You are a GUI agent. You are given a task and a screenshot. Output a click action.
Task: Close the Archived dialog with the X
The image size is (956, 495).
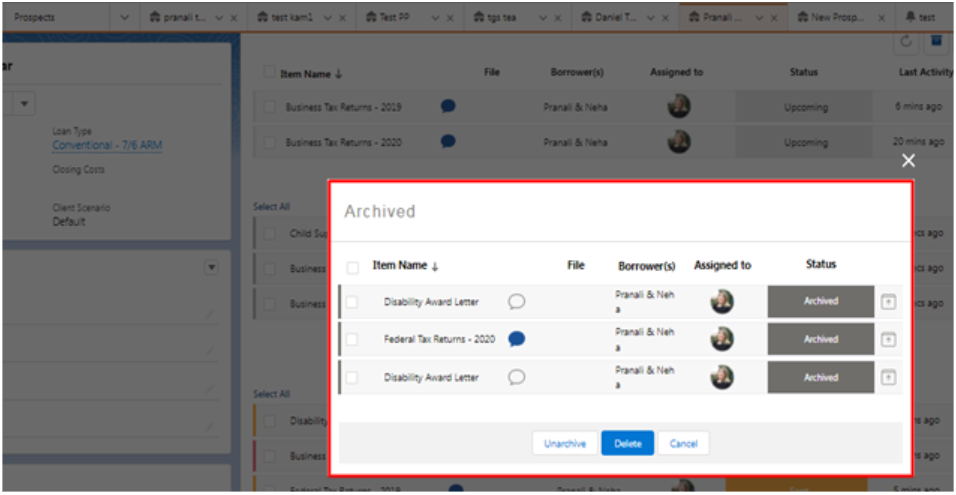pyautogui.click(x=908, y=160)
